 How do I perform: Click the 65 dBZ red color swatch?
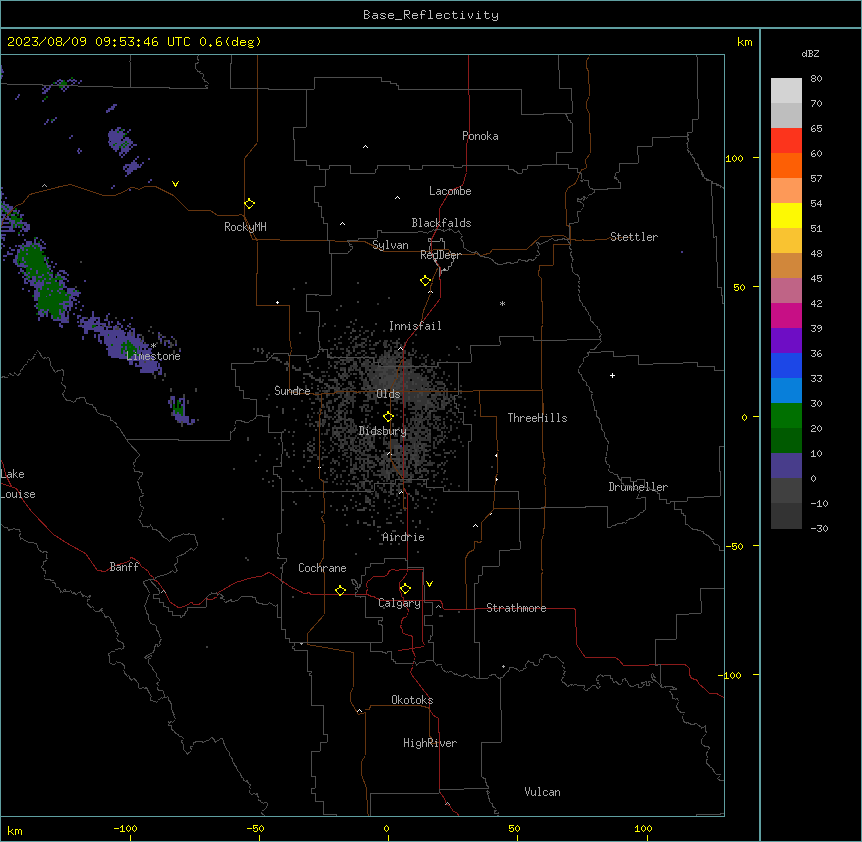point(786,140)
